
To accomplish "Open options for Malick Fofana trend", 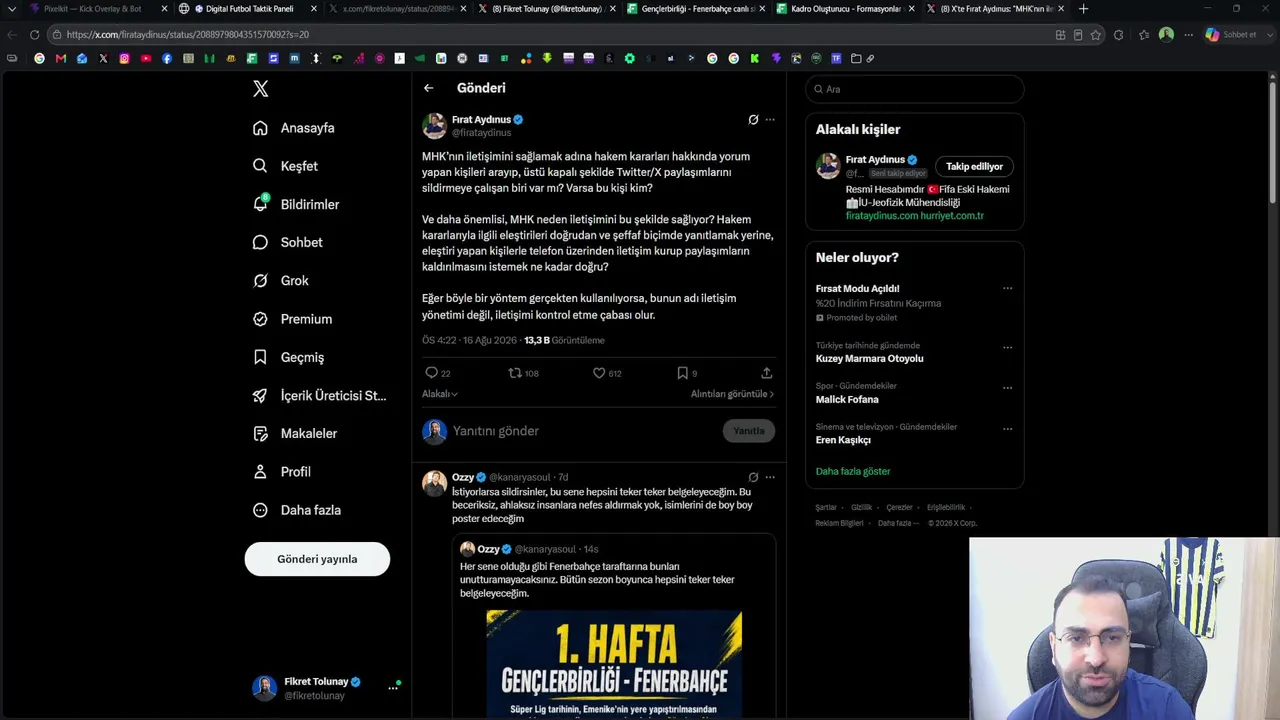I will point(1007,388).
